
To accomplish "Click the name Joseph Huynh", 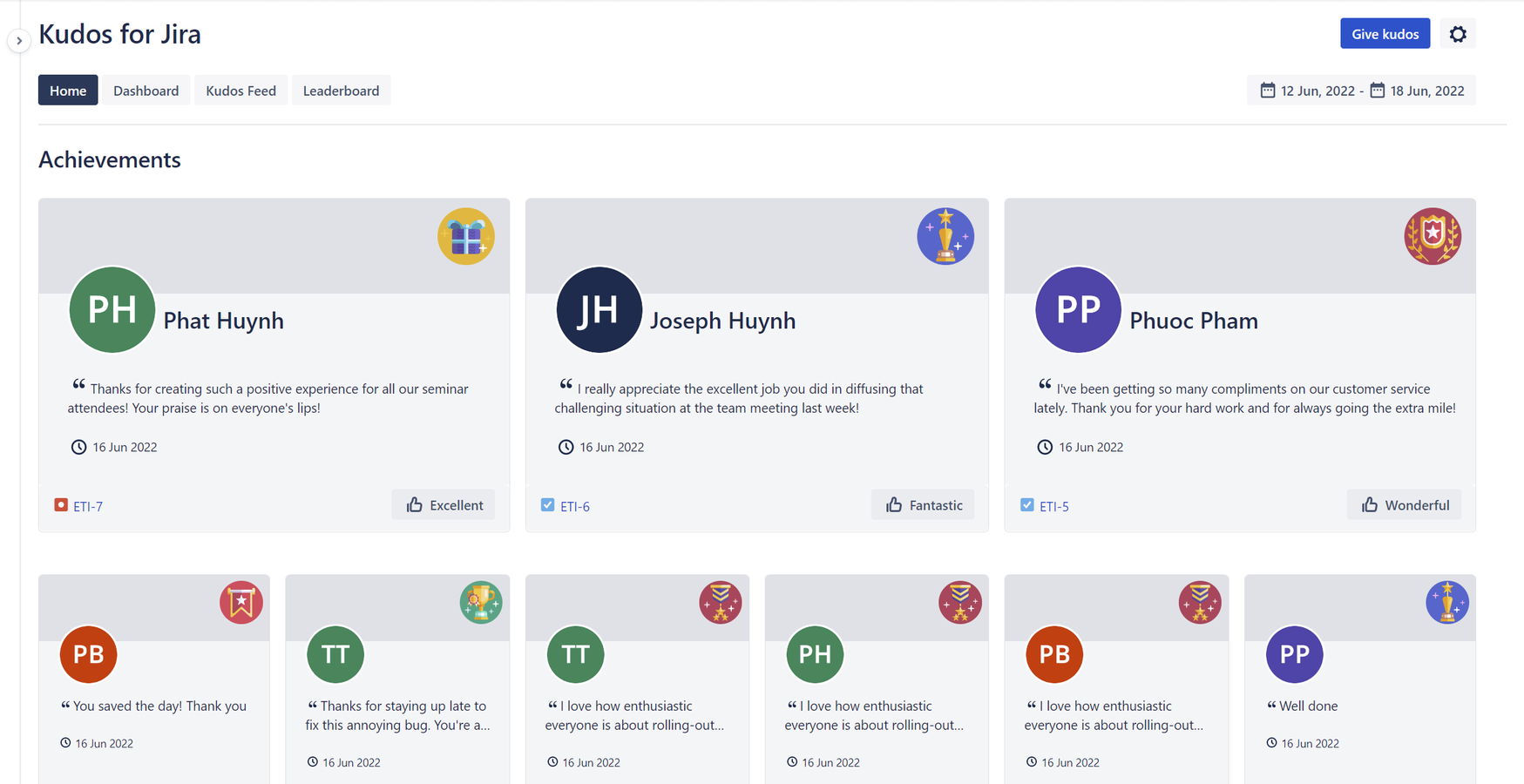I will pos(723,321).
